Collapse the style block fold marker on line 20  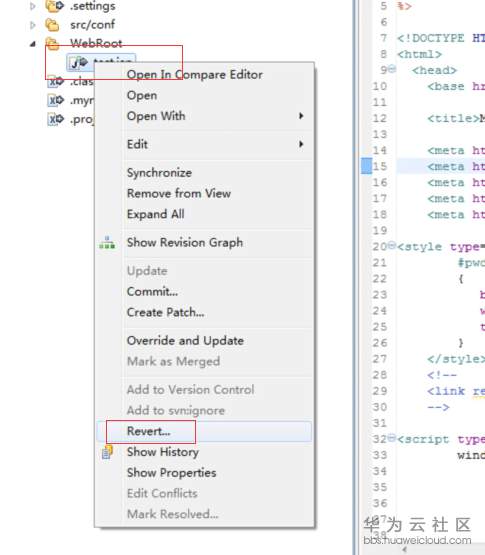tap(392, 245)
